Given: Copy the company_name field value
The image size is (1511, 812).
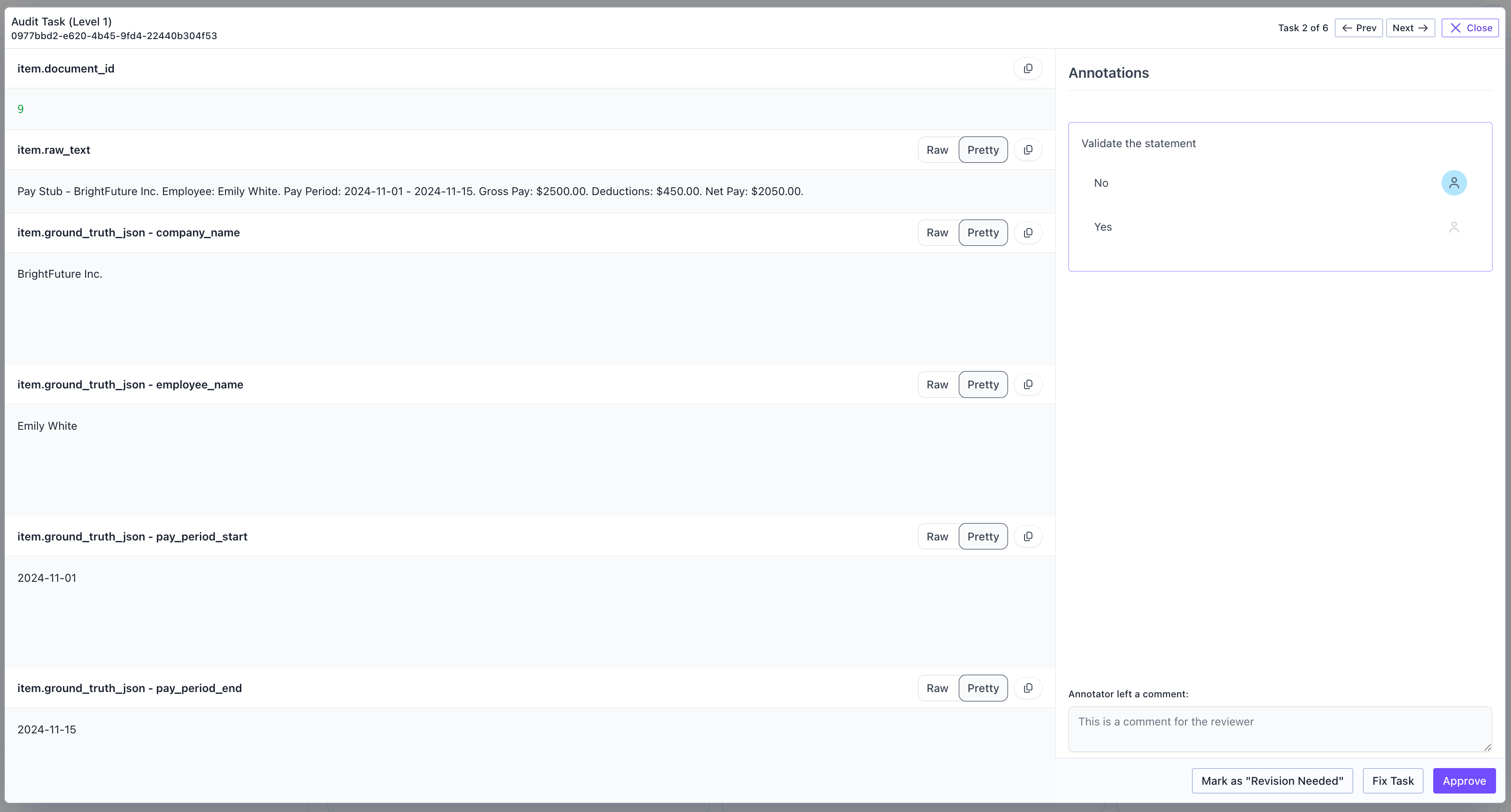Looking at the screenshot, I should pos(1028,233).
